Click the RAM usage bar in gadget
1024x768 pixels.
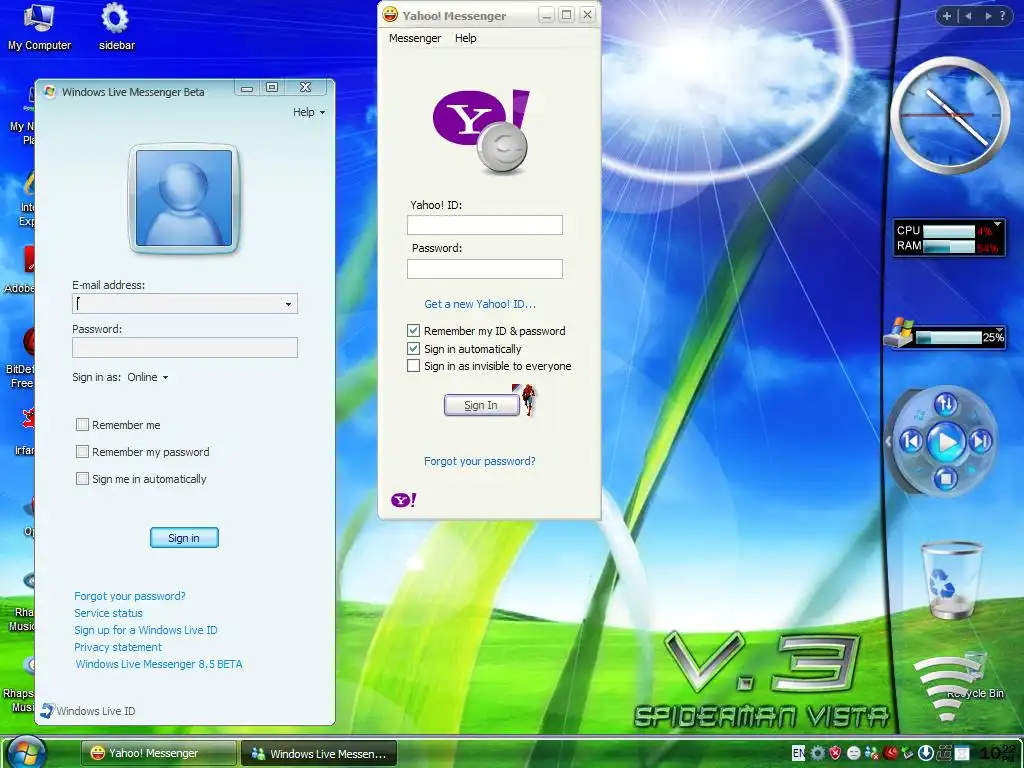(949, 246)
